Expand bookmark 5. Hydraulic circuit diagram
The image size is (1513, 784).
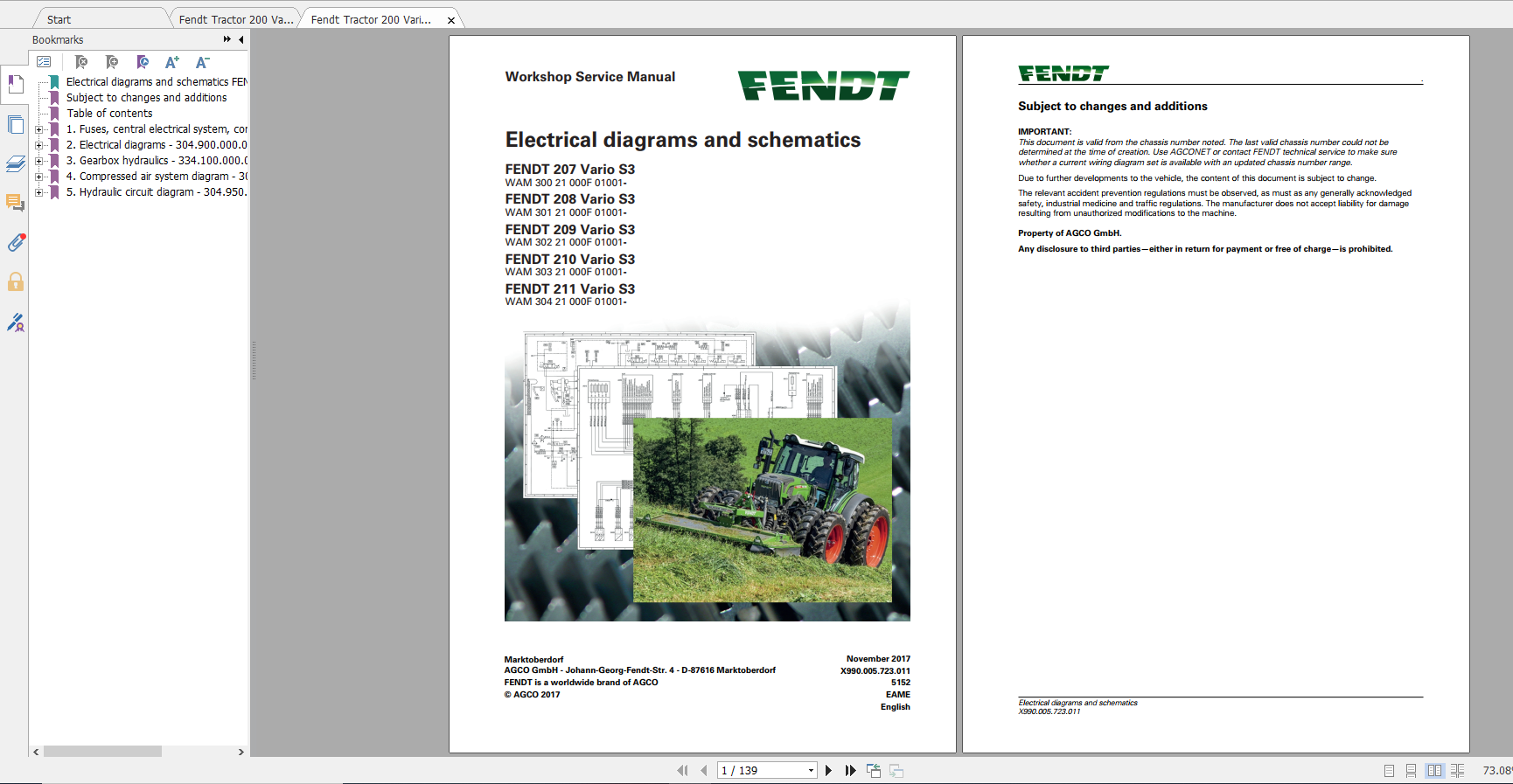38,192
